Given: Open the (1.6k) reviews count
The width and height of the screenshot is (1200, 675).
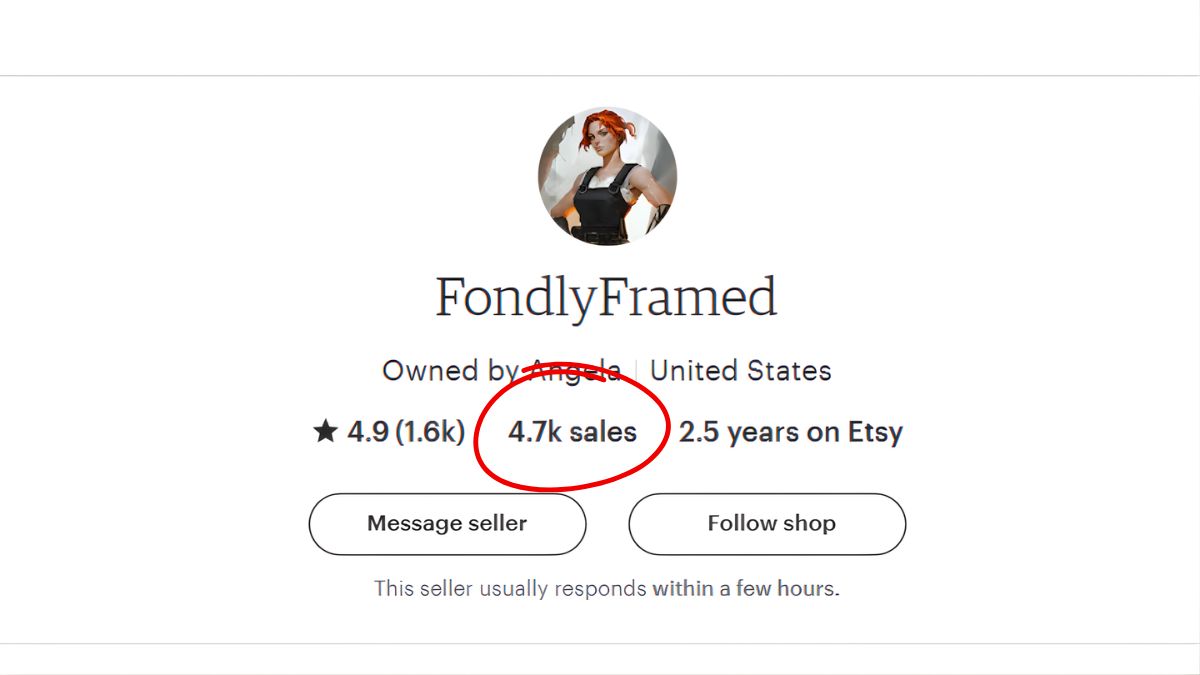Looking at the screenshot, I should 430,432.
